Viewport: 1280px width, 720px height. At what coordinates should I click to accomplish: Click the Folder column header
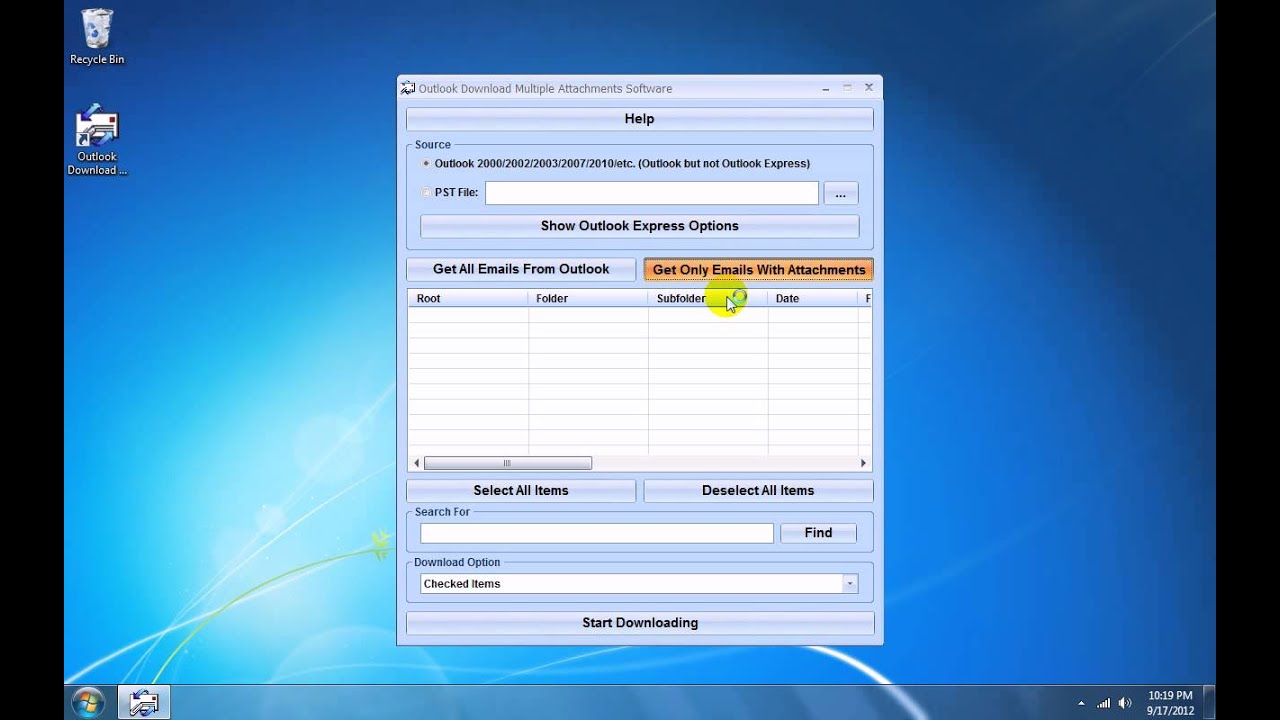[588, 298]
